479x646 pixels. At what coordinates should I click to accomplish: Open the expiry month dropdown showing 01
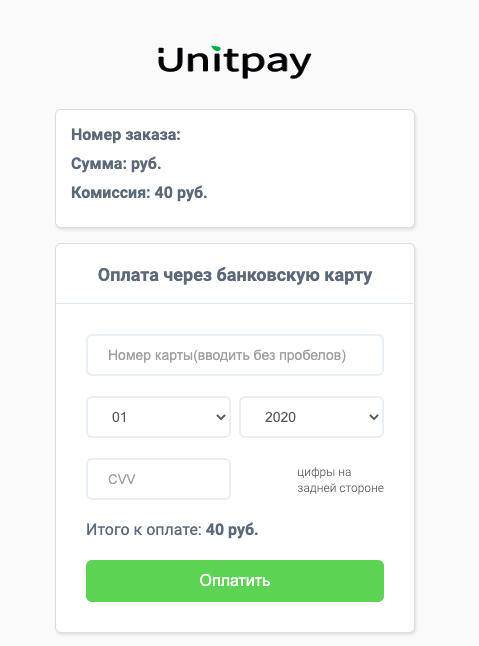coord(158,417)
